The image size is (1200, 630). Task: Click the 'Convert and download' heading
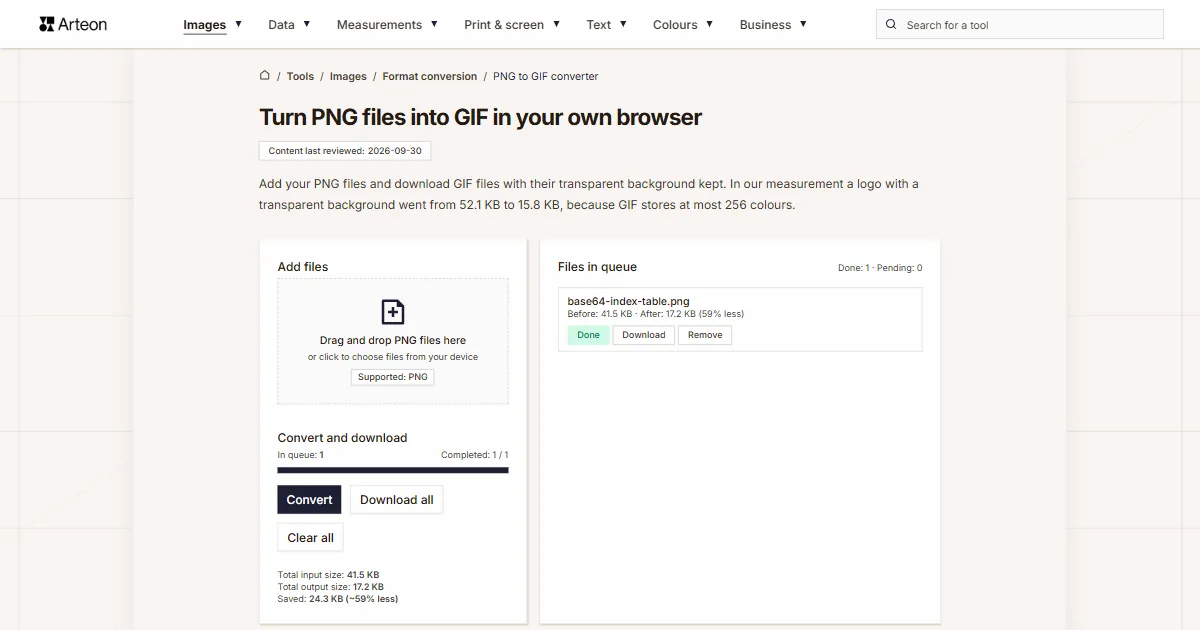(x=343, y=438)
